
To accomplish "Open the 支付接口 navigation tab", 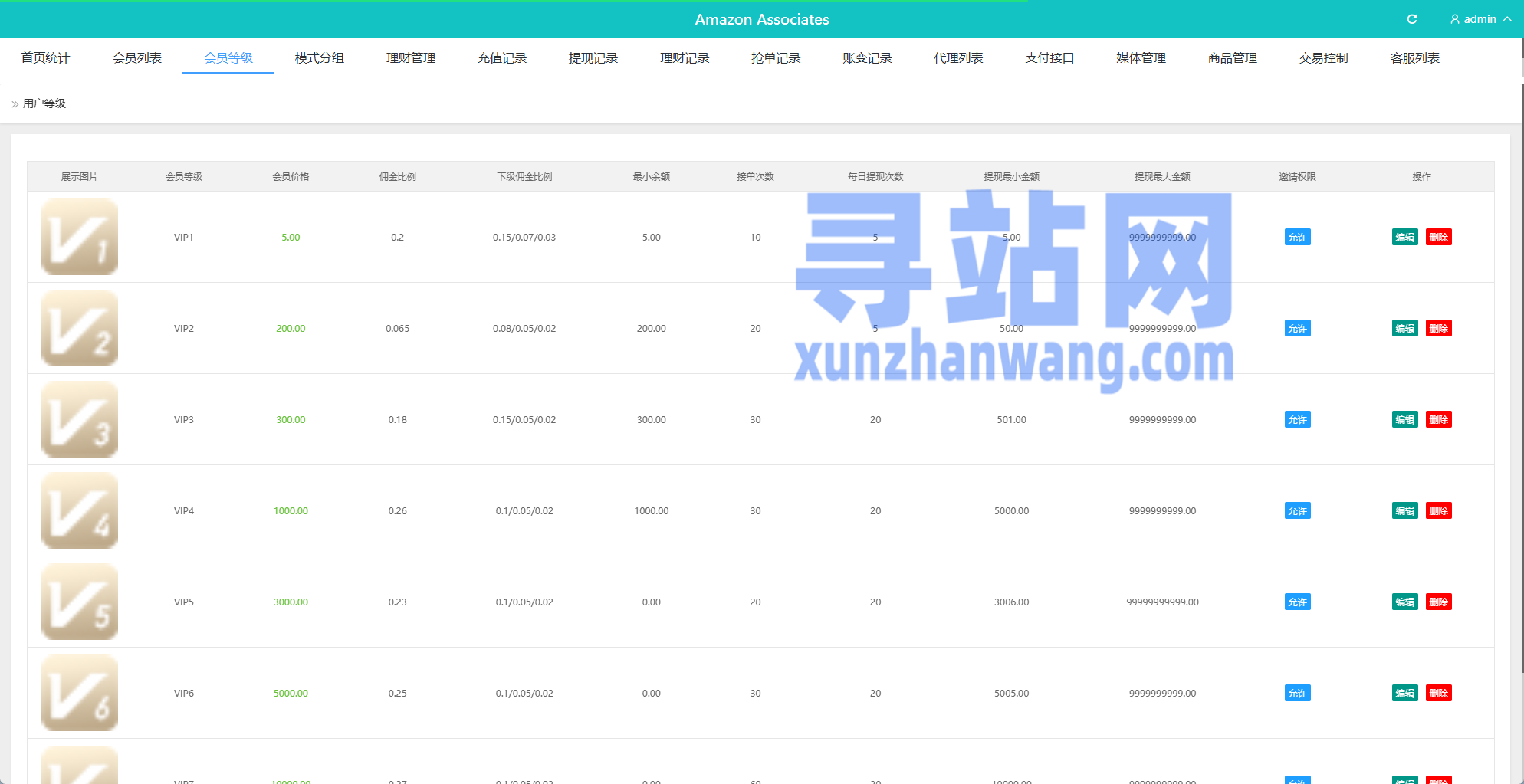I will [1049, 57].
